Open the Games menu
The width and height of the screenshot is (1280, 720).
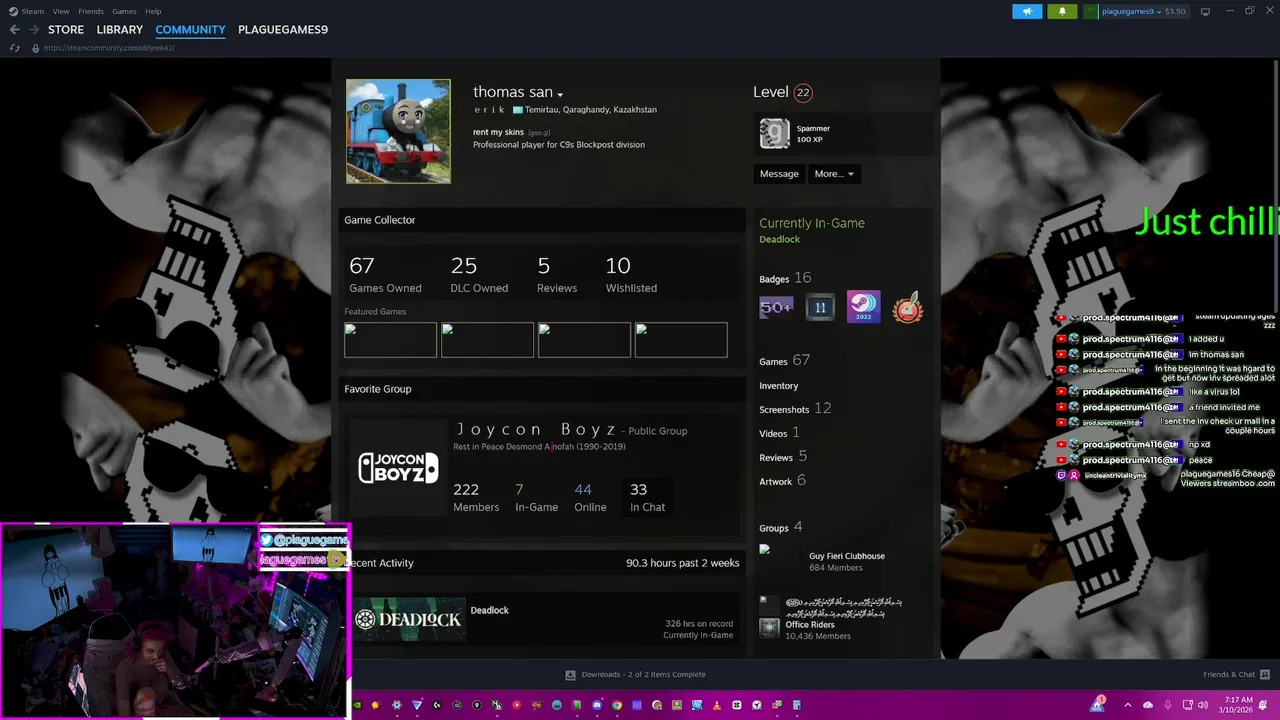pyautogui.click(x=124, y=11)
